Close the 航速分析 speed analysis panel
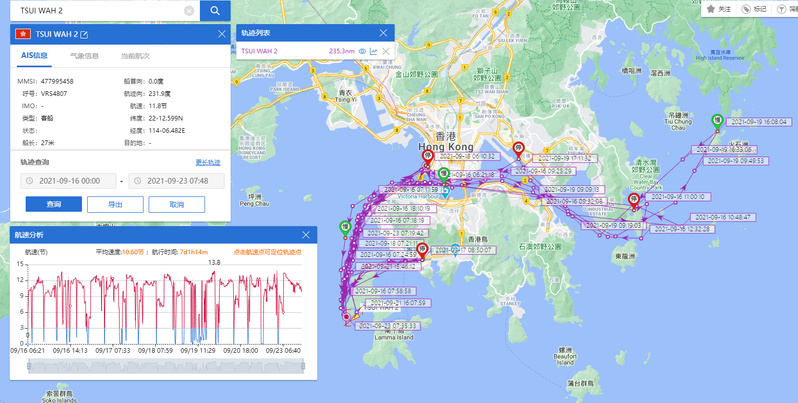798x403 pixels. pyautogui.click(x=305, y=235)
